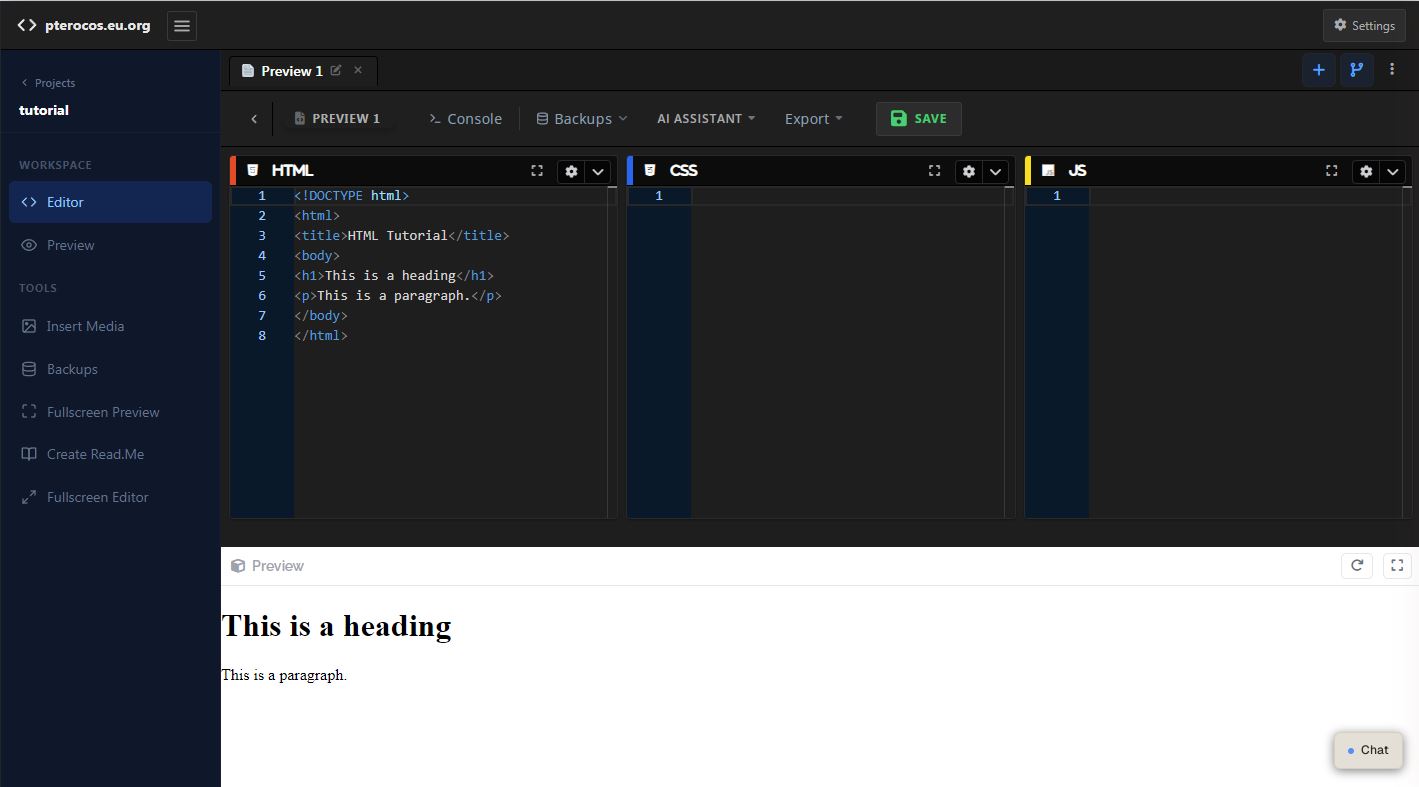Open HTML panel settings gear
The height and width of the screenshot is (787, 1419).
571,171
